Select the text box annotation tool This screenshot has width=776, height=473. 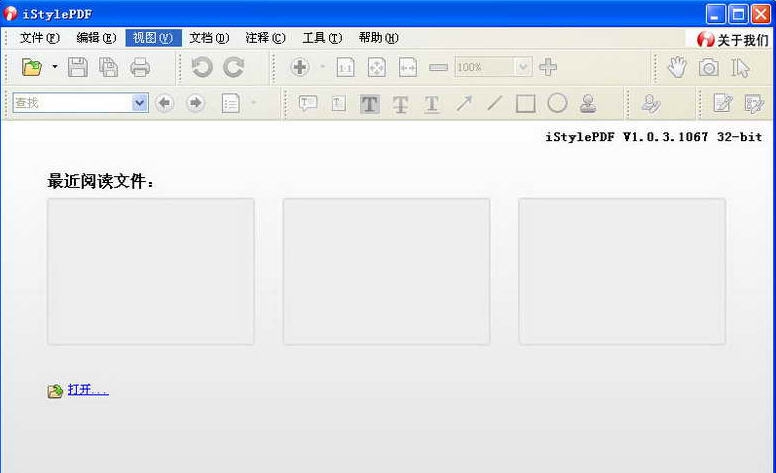[x=339, y=103]
